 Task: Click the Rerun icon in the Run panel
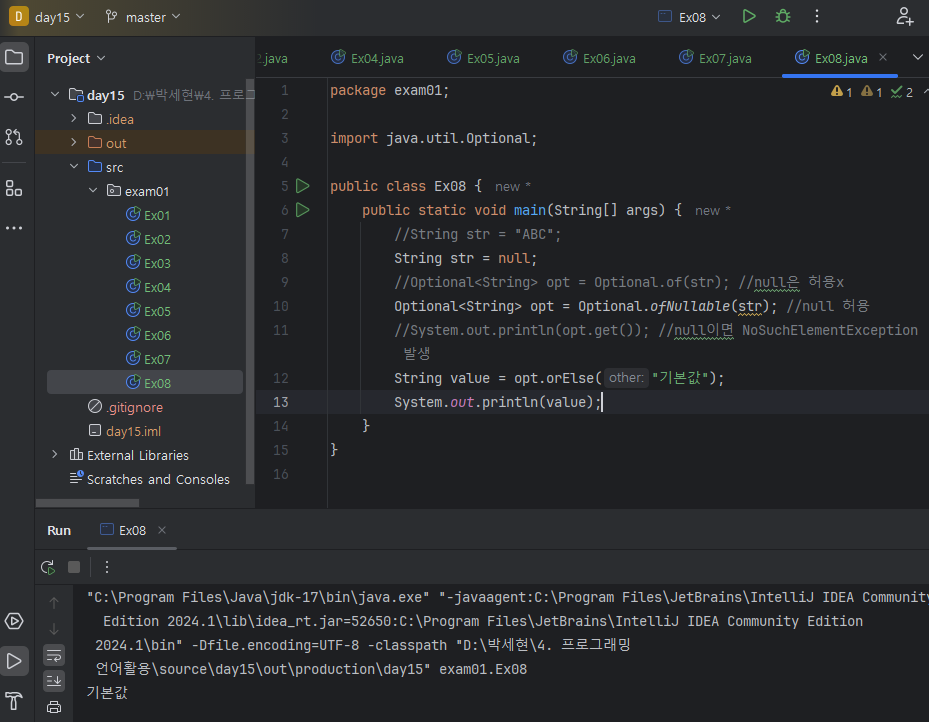point(47,567)
